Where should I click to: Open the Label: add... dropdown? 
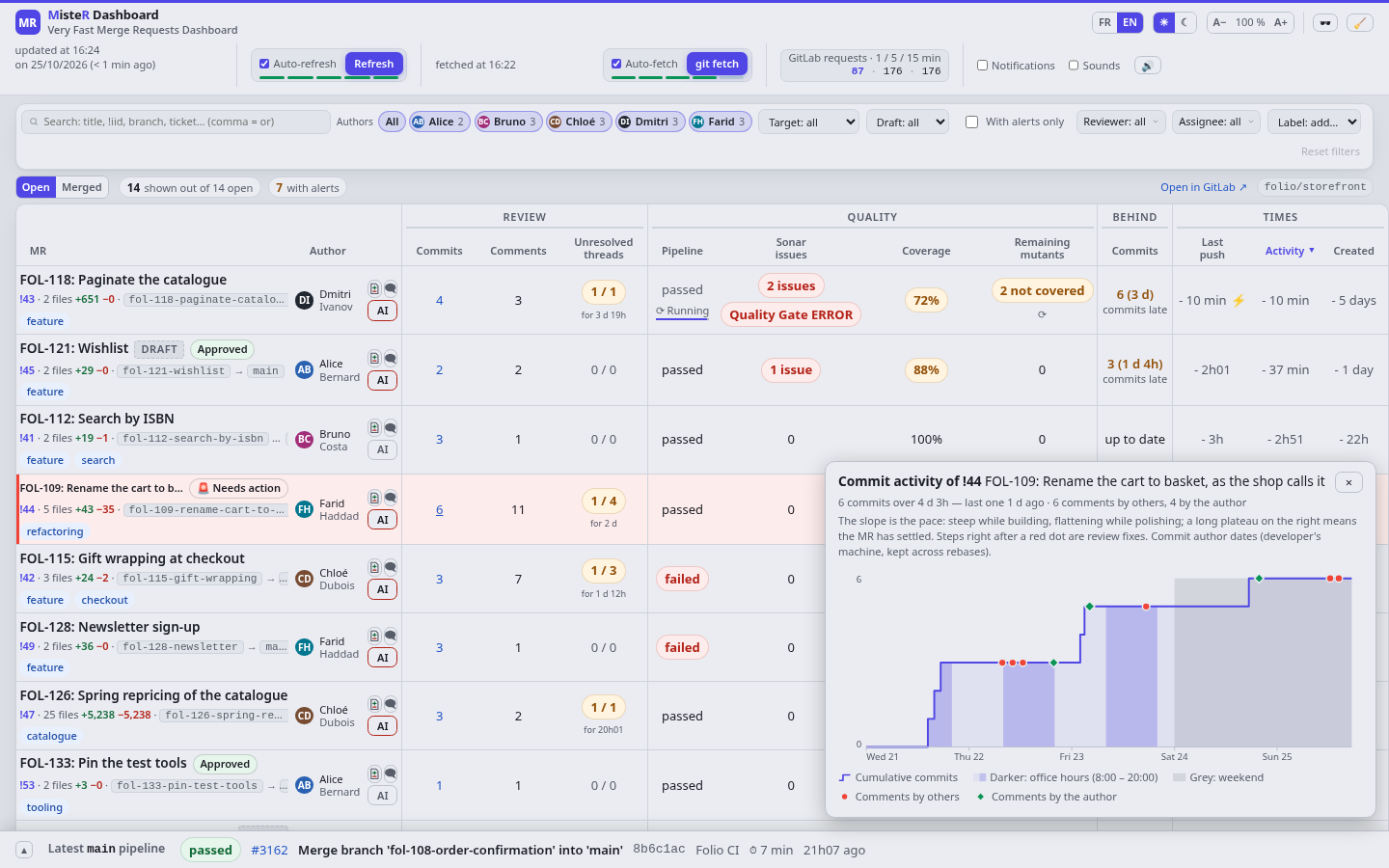pyautogui.click(x=1314, y=122)
